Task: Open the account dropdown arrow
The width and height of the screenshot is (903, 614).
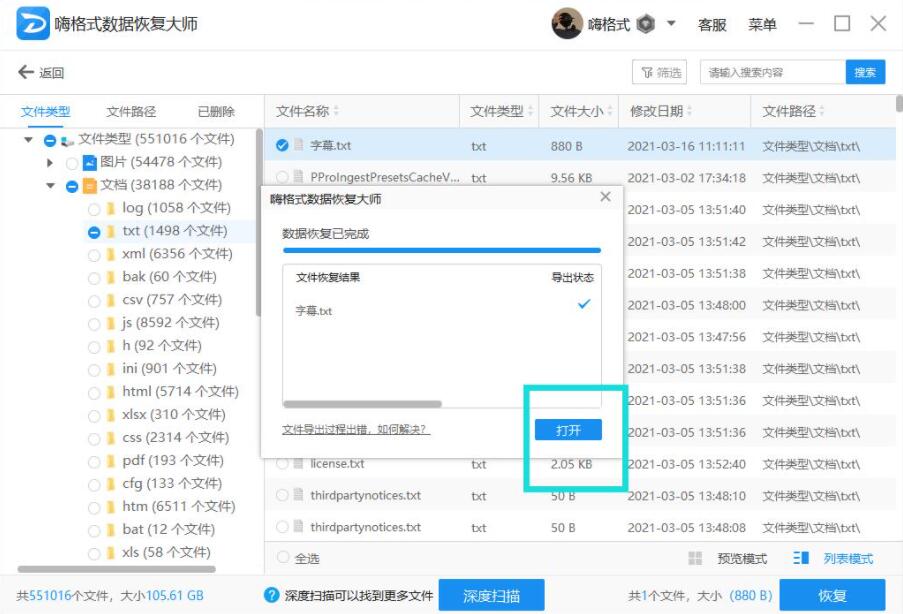Action: 671,24
